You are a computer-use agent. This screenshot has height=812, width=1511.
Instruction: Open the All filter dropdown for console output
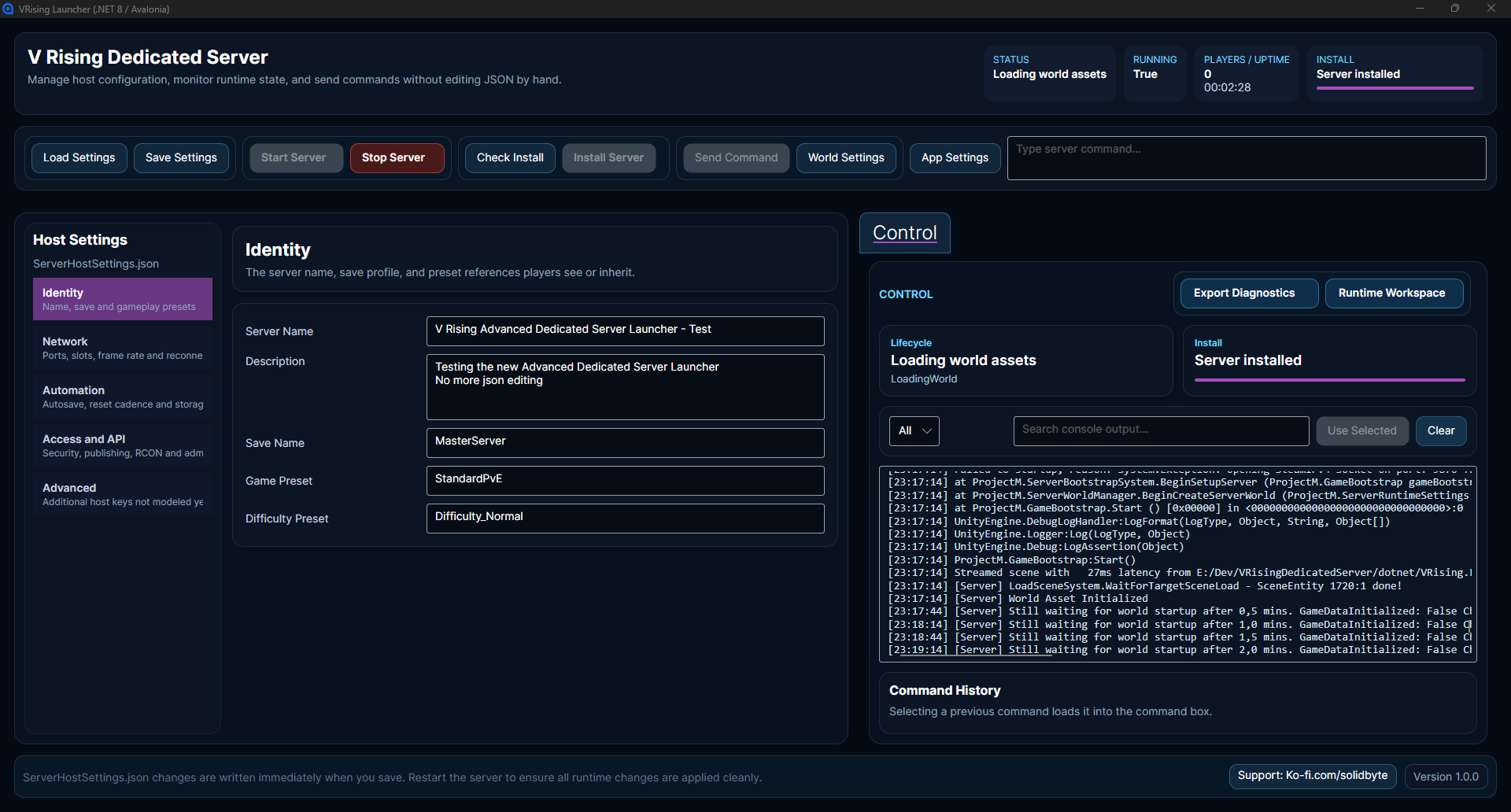(x=914, y=431)
